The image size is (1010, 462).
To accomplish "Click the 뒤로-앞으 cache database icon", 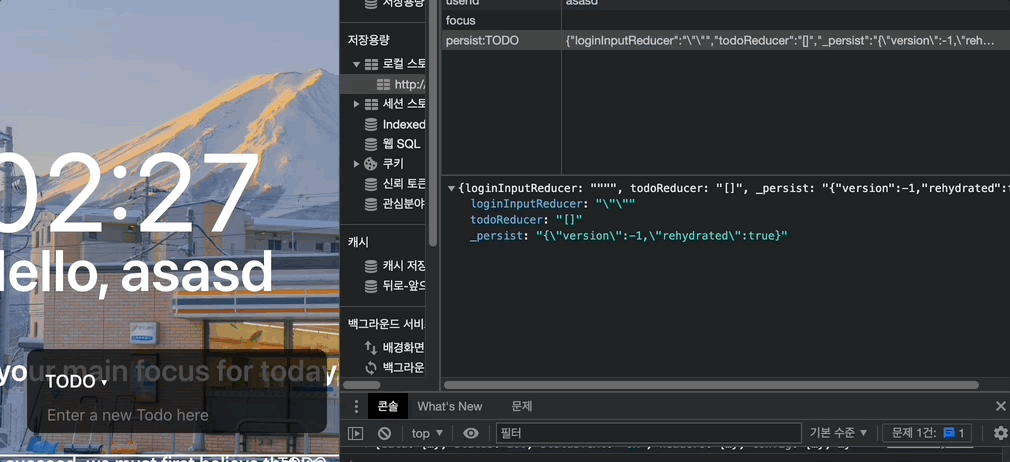I will (x=371, y=286).
